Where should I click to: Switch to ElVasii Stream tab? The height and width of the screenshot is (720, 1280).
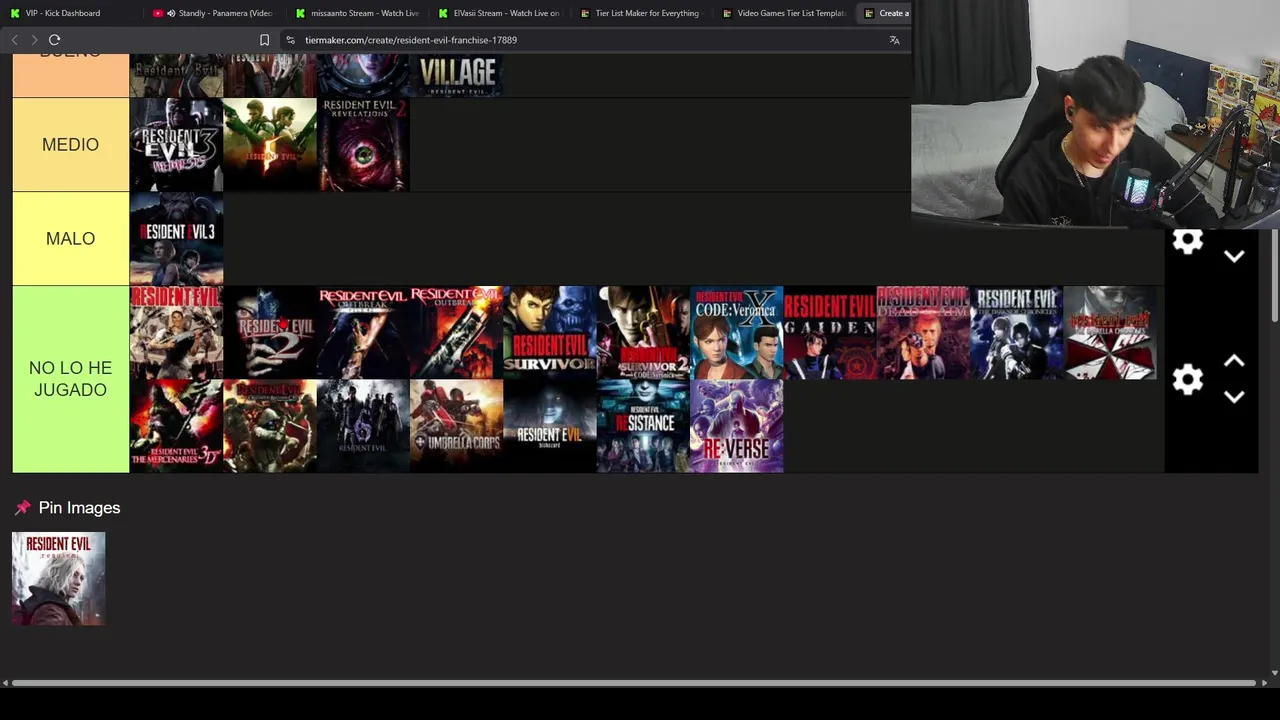[x=500, y=13]
